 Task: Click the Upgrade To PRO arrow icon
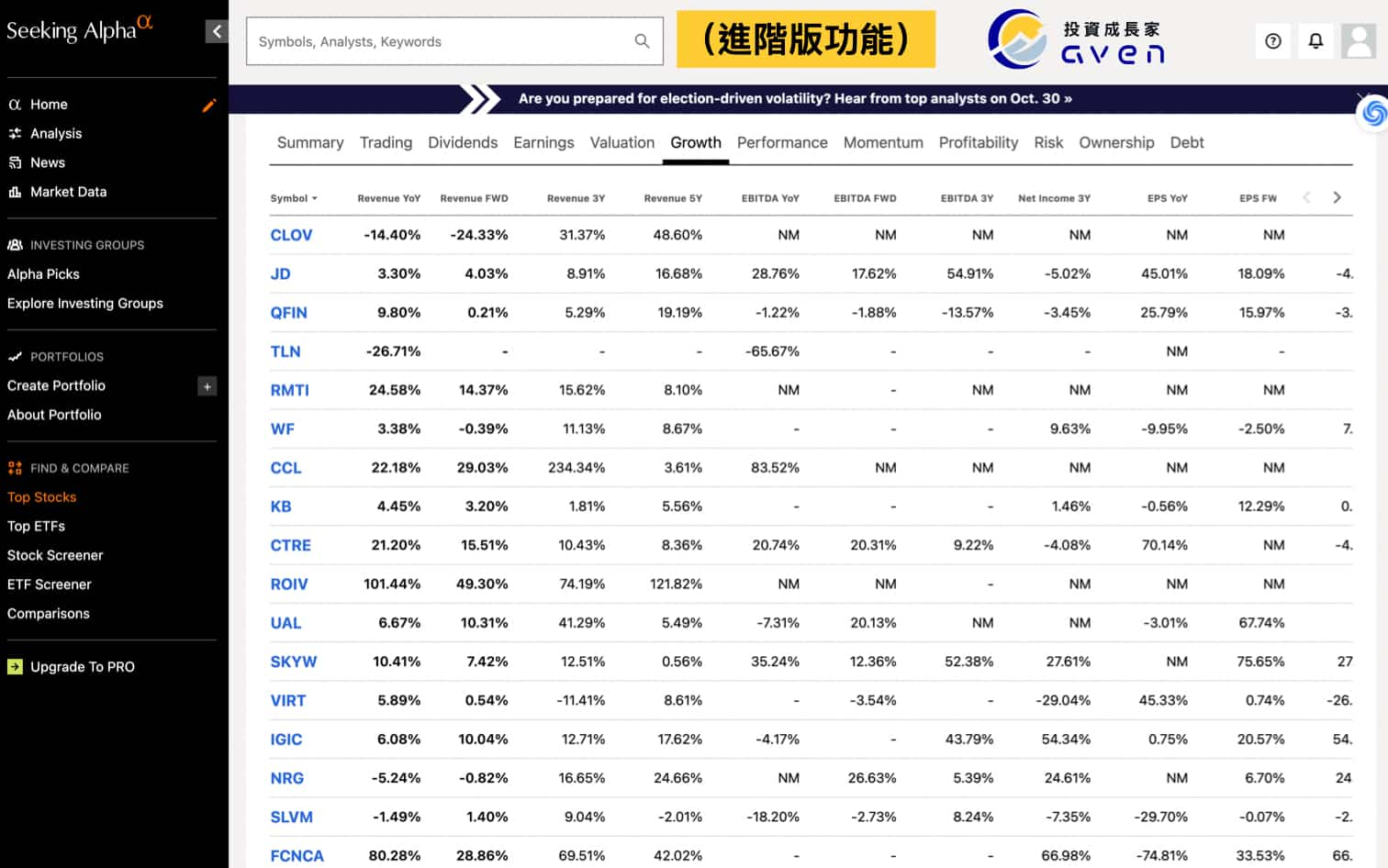tap(15, 667)
